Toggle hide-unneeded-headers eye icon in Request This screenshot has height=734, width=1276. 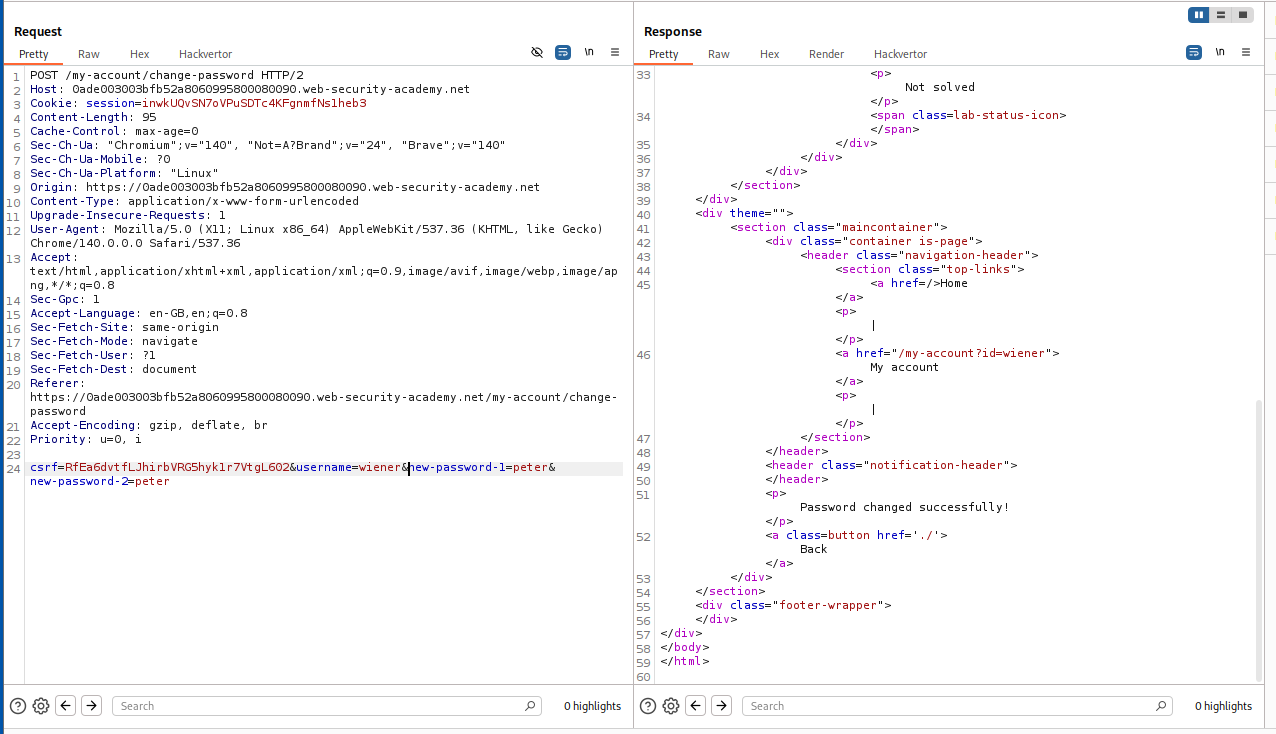537,52
